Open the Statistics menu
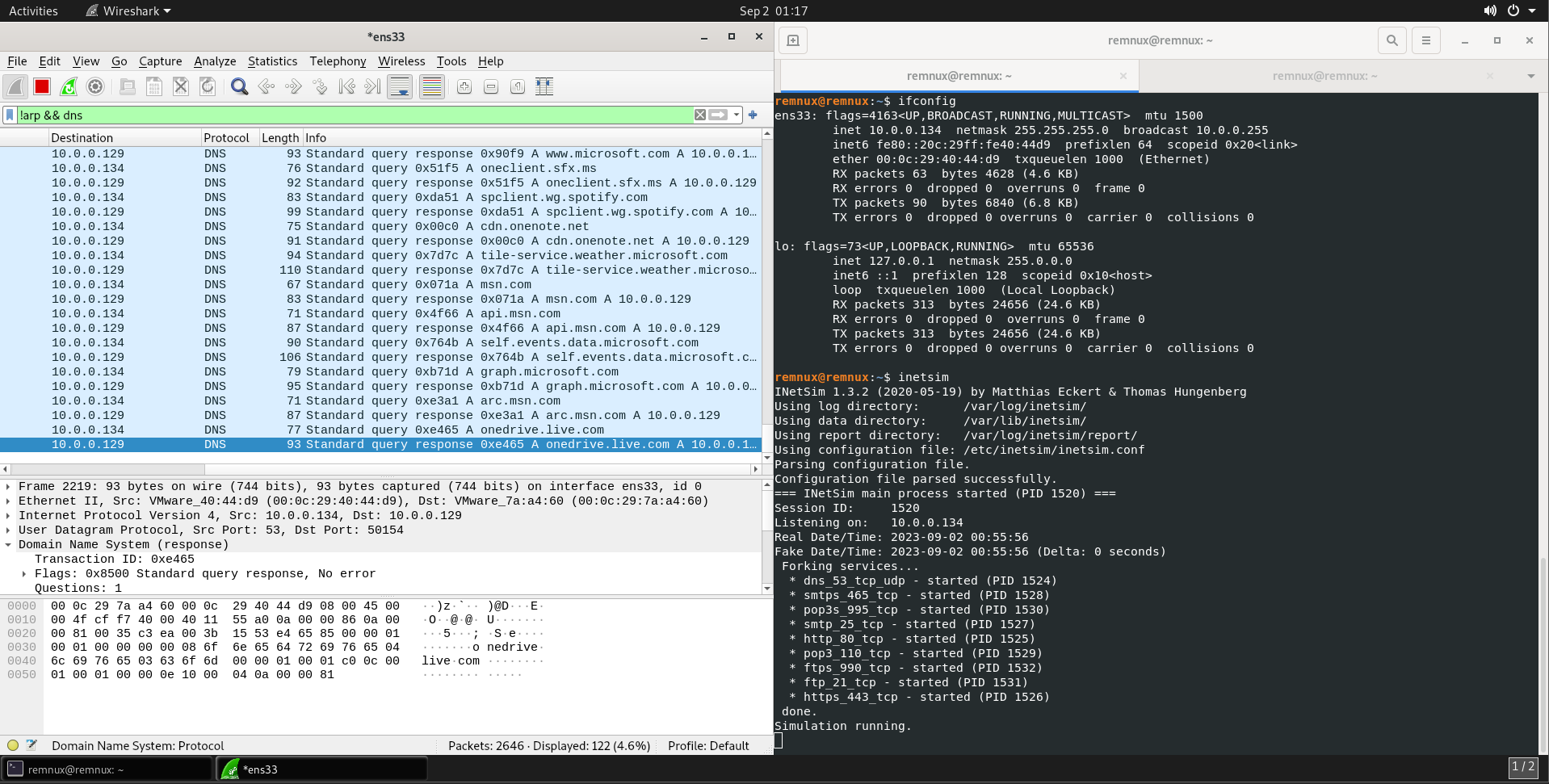Viewport: 1549px width, 784px height. pyautogui.click(x=272, y=61)
